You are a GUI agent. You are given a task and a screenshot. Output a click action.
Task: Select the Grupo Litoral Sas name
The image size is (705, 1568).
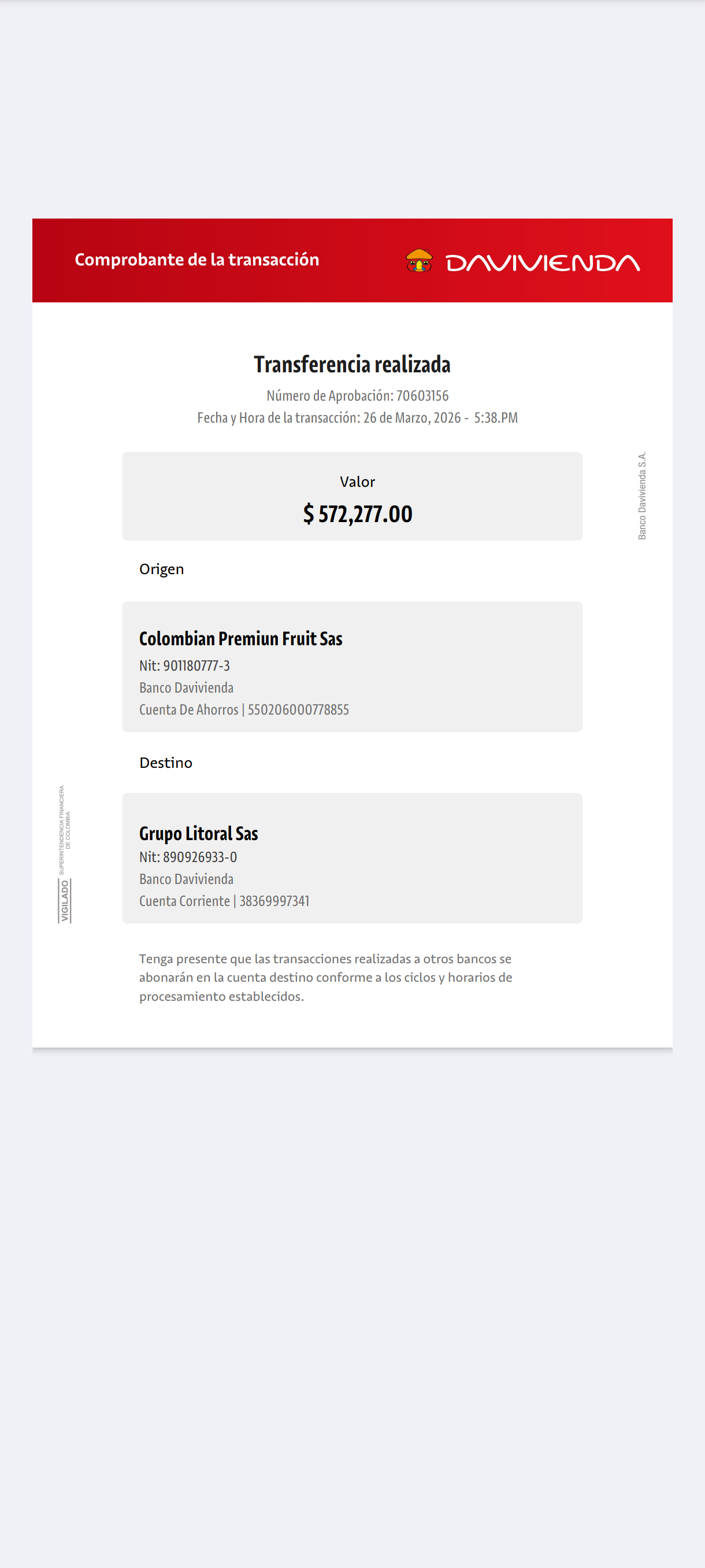point(198,833)
